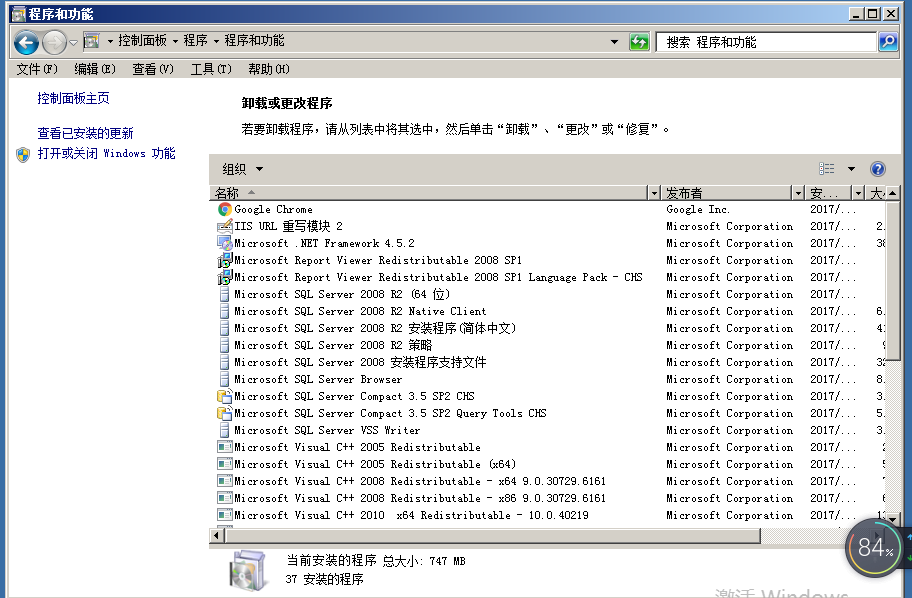Viewport: 912px width, 598px height.
Task: Open the 查看(V) menu
Action: click(153, 69)
